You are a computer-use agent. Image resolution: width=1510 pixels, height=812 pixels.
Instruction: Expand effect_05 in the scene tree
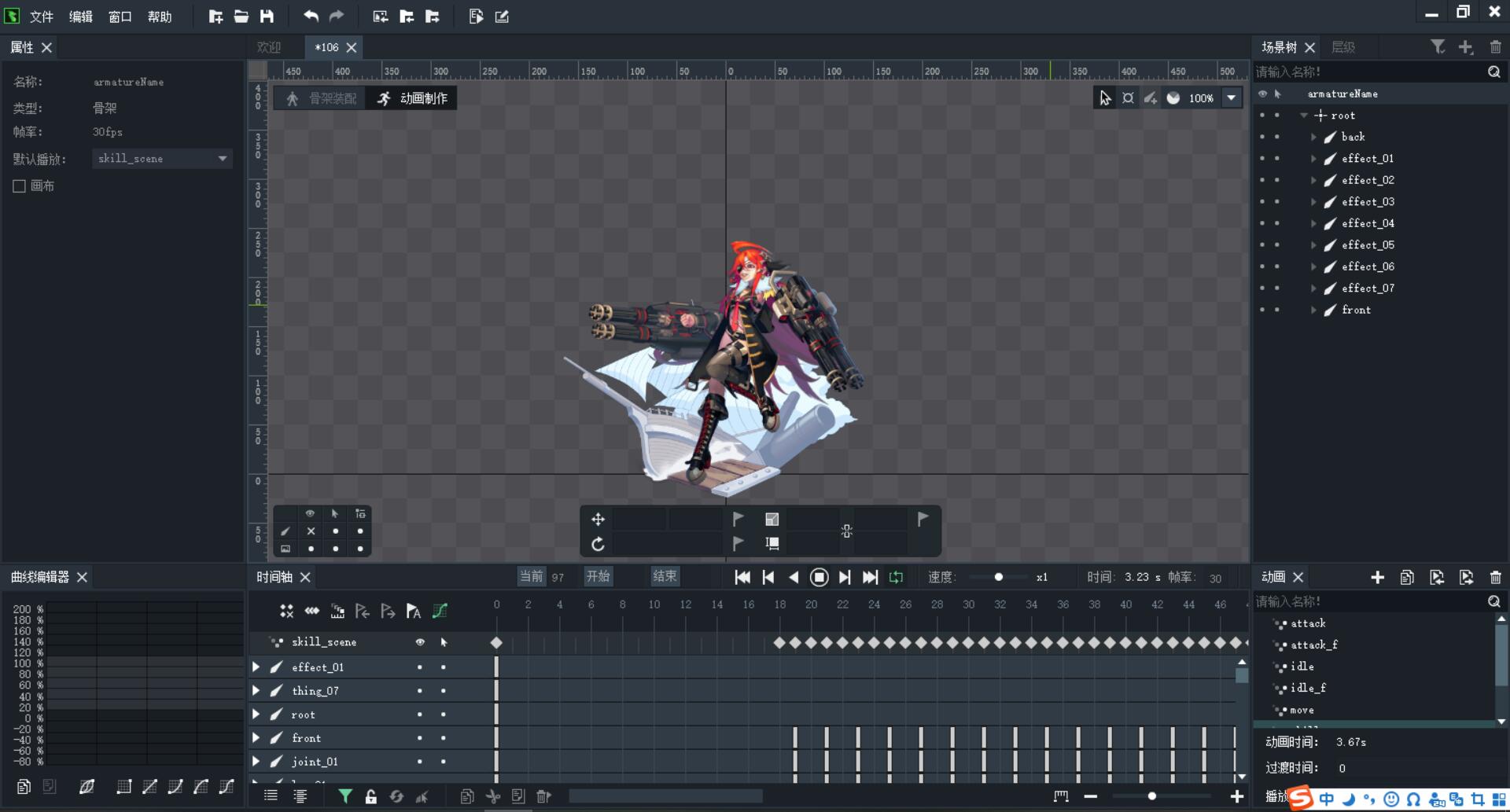pyautogui.click(x=1313, y=245)
